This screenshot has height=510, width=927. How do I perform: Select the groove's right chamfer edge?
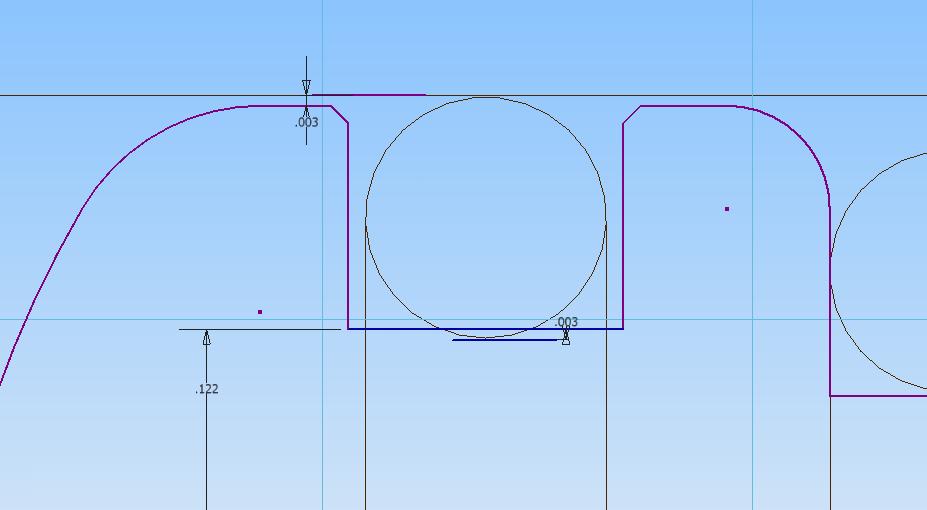coord(632,115)
